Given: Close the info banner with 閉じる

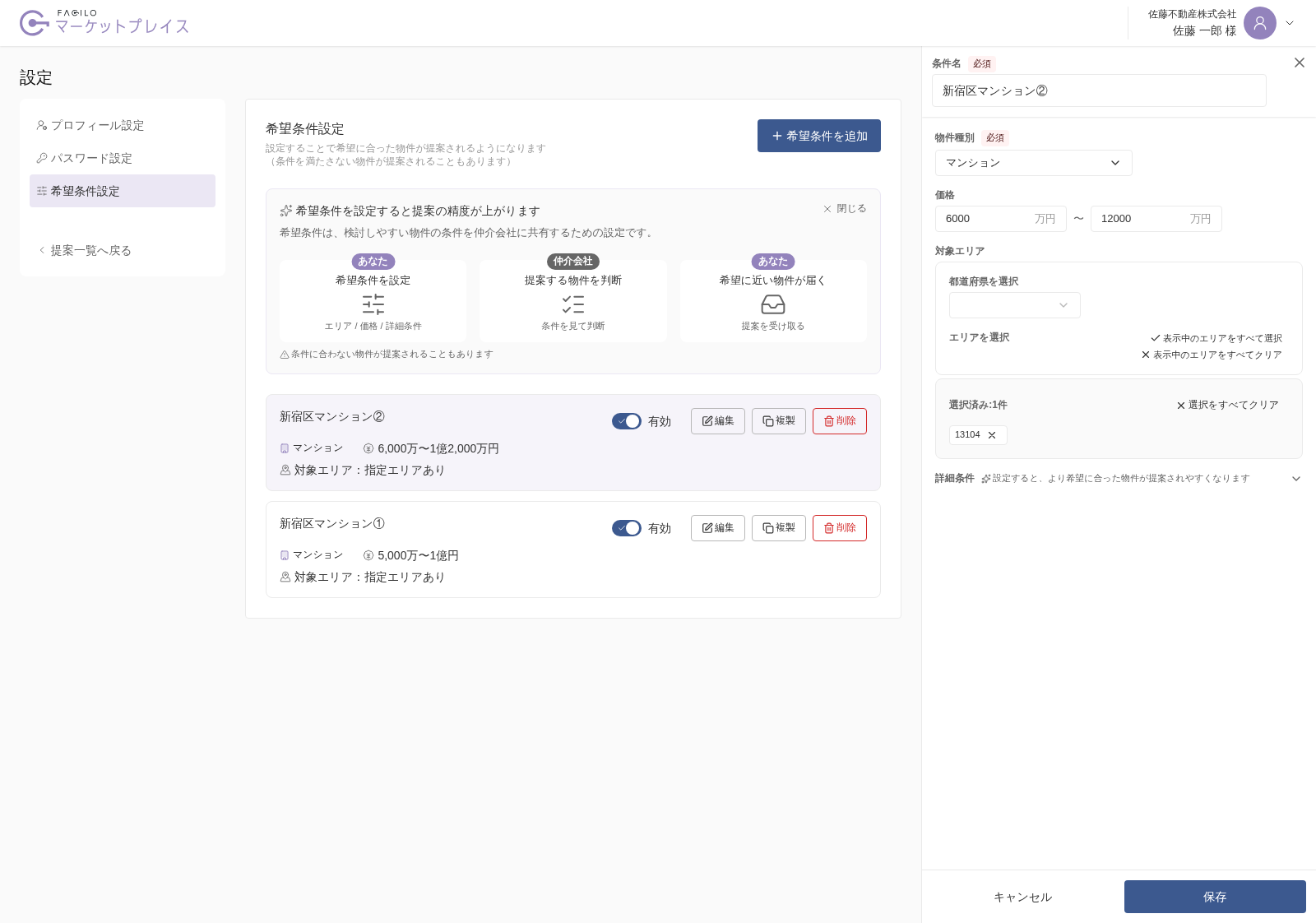Looking at the screenshot, I should (x=845, y=209).
